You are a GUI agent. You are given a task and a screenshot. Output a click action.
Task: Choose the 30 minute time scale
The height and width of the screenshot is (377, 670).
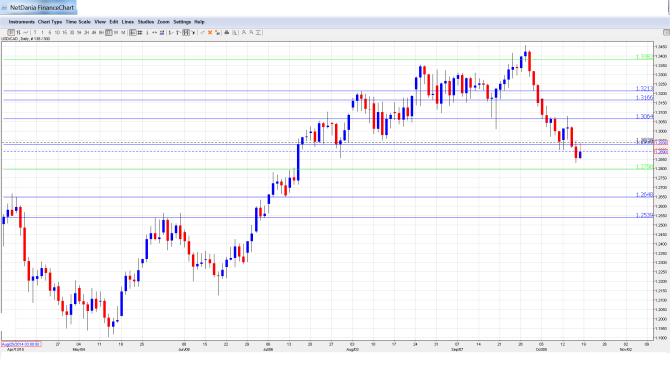coord(72,32)
